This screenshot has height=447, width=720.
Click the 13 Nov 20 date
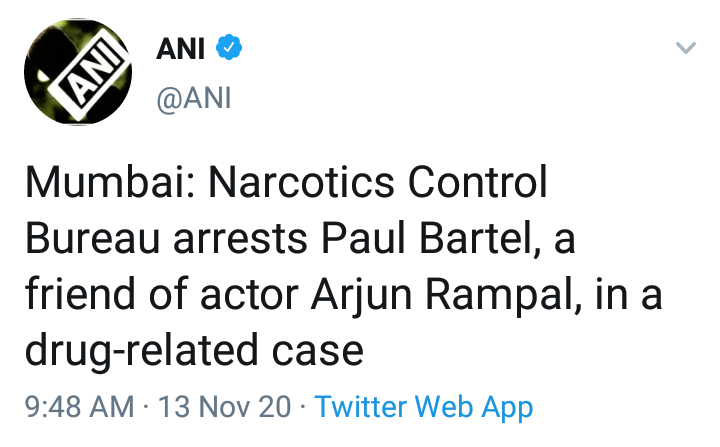[x=224, y=407]
